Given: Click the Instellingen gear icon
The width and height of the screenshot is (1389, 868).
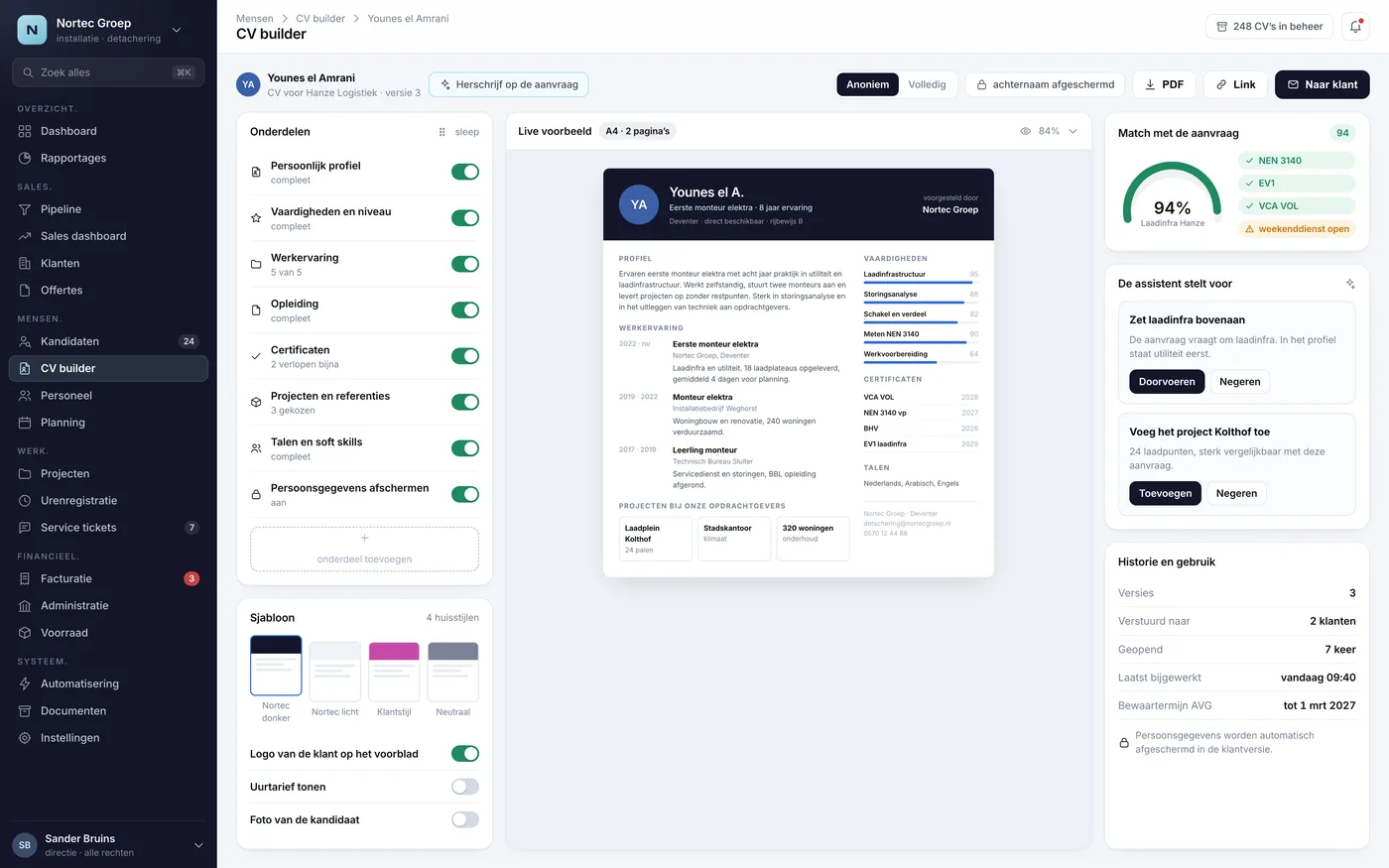Looking at the screenshot, I should (25, 738).
